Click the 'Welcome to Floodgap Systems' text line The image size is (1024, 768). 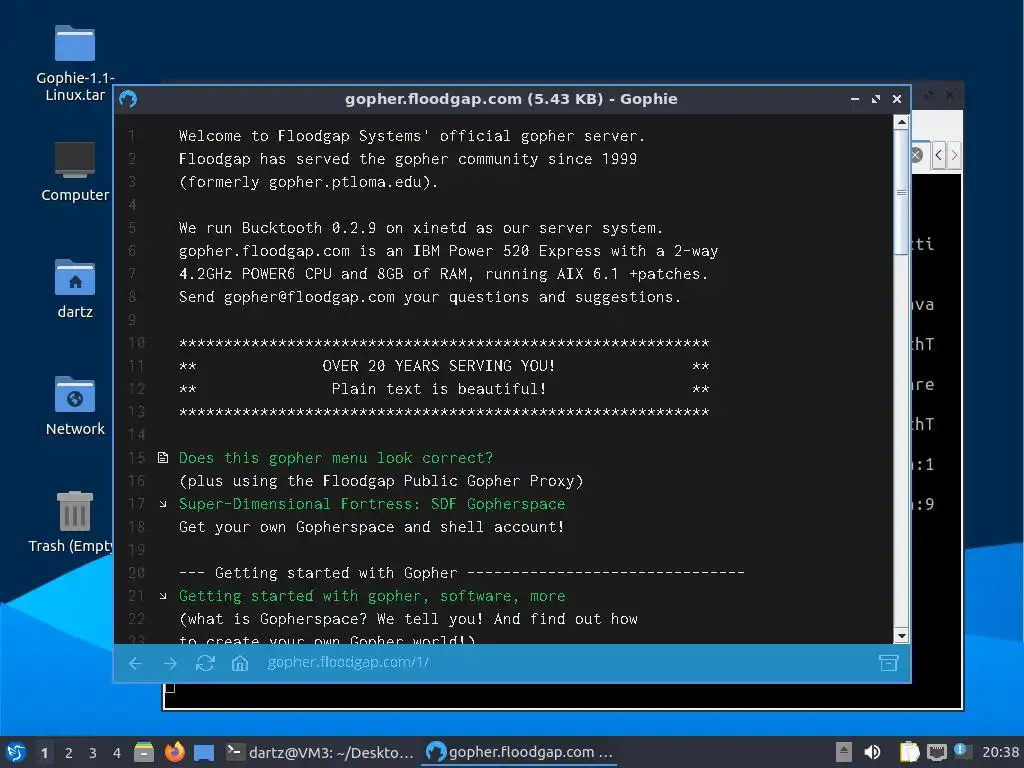click(x=412, y=136)
